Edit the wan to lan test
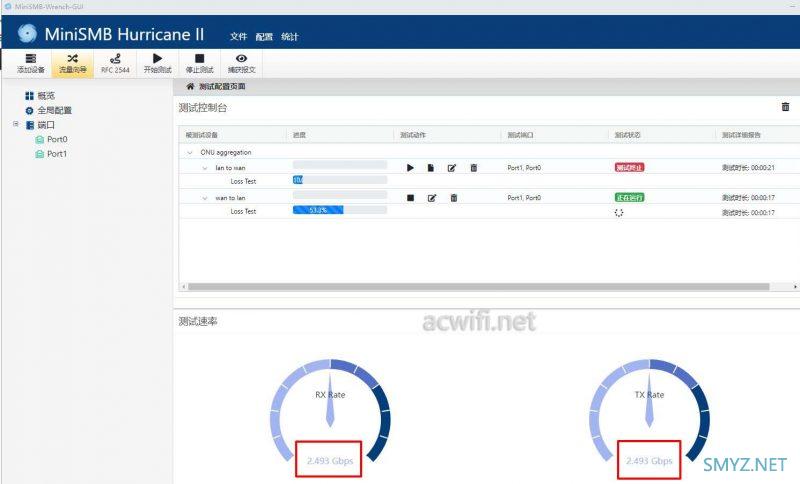Viewport: 800px width, 484px height. [x=432, y=198]
